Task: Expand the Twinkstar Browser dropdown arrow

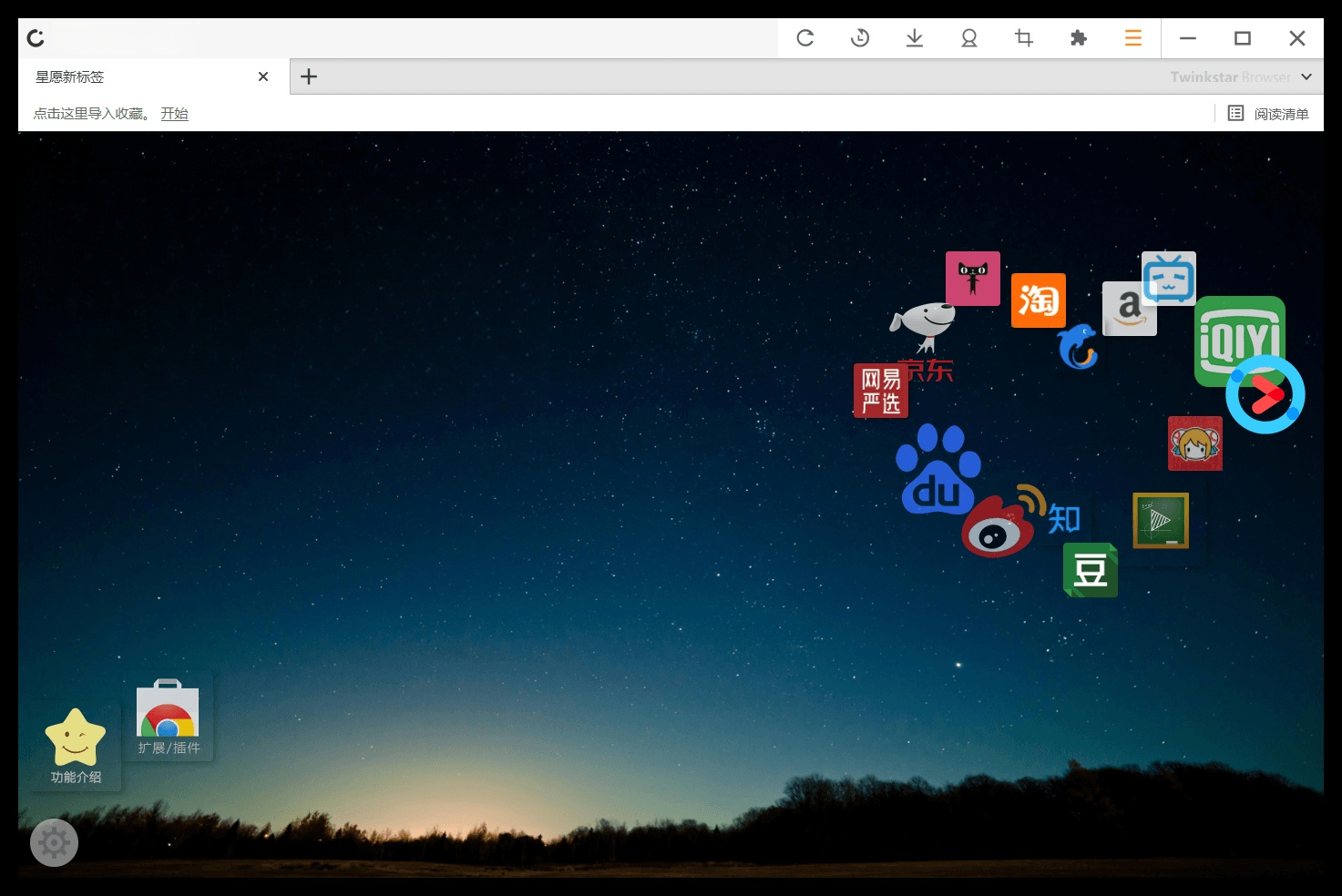Action: pos(1306,77)
